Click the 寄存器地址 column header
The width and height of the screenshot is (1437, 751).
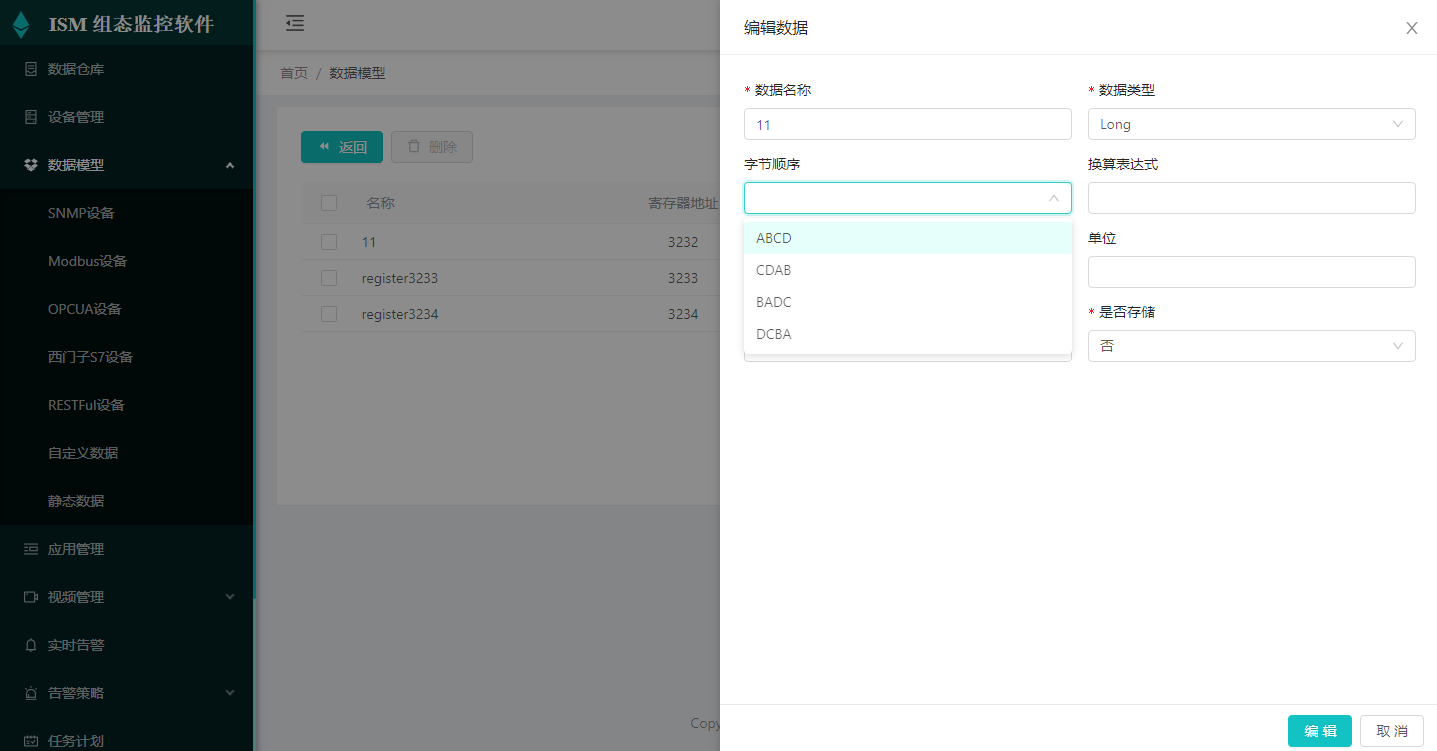683,203
